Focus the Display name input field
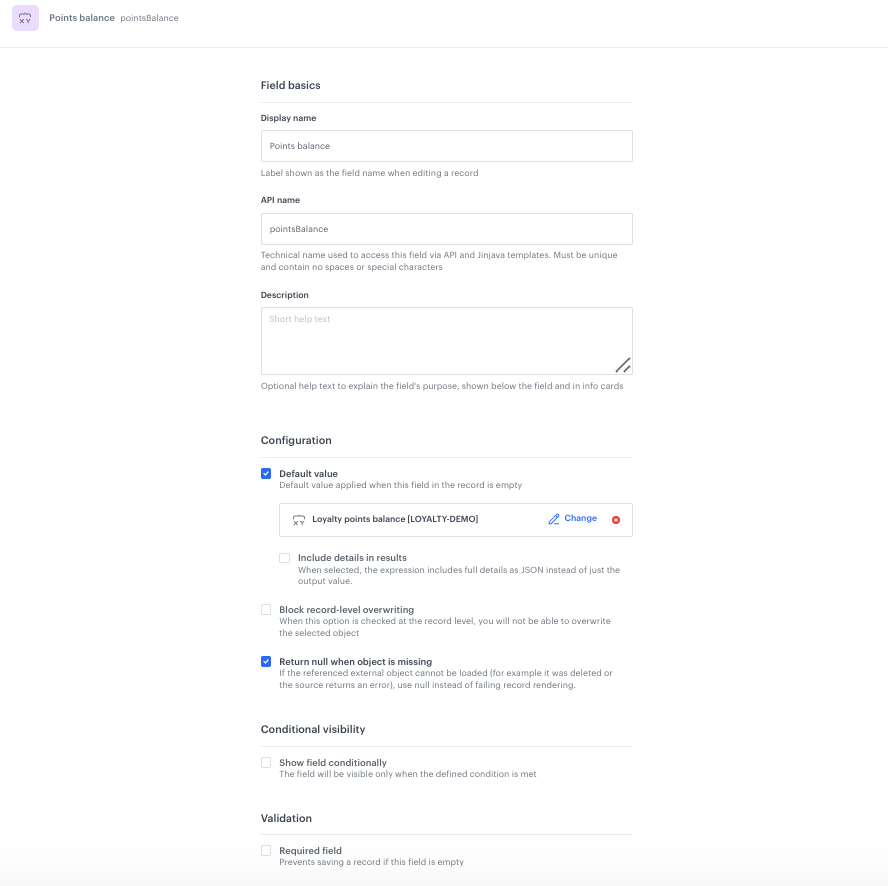888x886 pixels. pos(446,146)
